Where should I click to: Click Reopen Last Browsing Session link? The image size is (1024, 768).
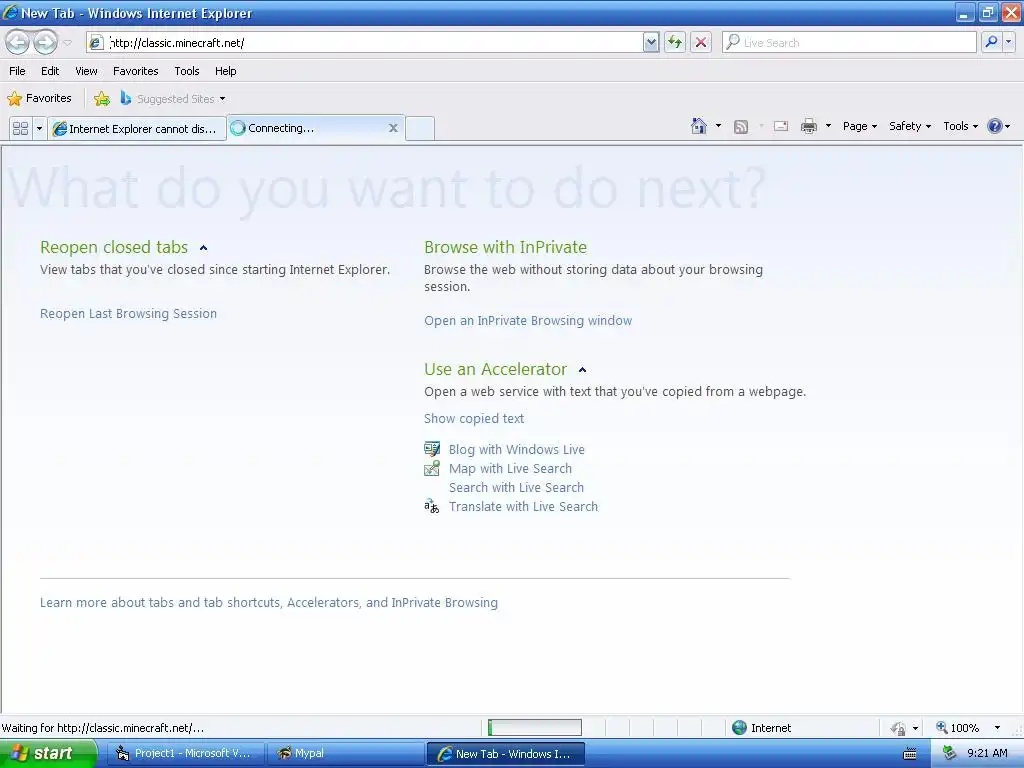pos(128,313)
